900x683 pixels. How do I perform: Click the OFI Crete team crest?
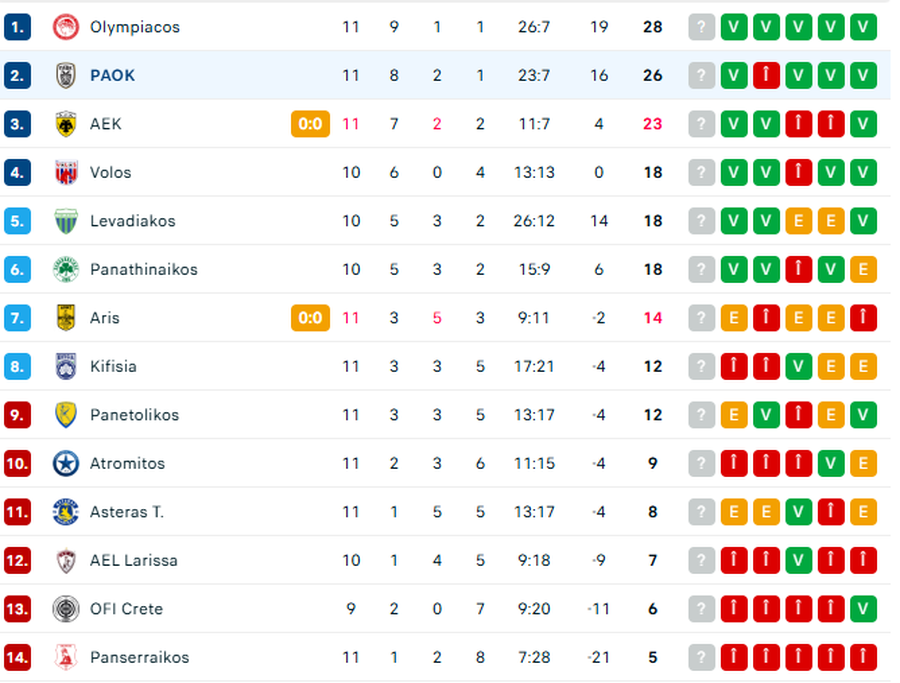[x=65, y=609]
